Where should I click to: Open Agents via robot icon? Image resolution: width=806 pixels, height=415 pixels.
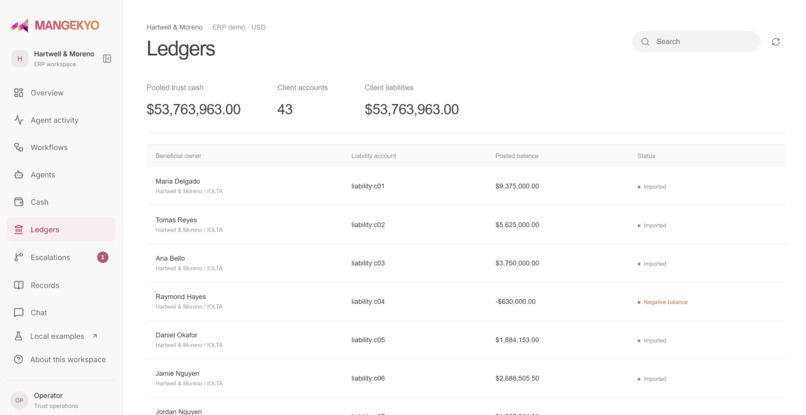(x=19, y=175)
